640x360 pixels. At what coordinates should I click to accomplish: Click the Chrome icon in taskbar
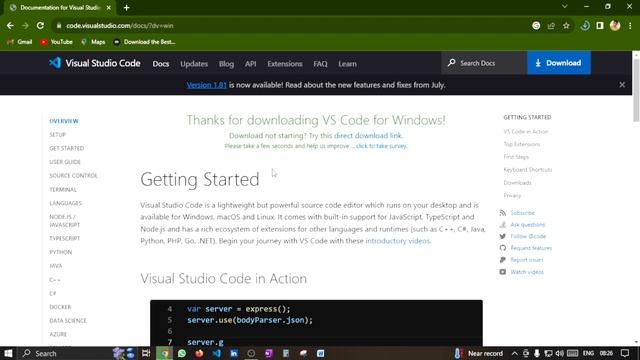click(164, 353)
